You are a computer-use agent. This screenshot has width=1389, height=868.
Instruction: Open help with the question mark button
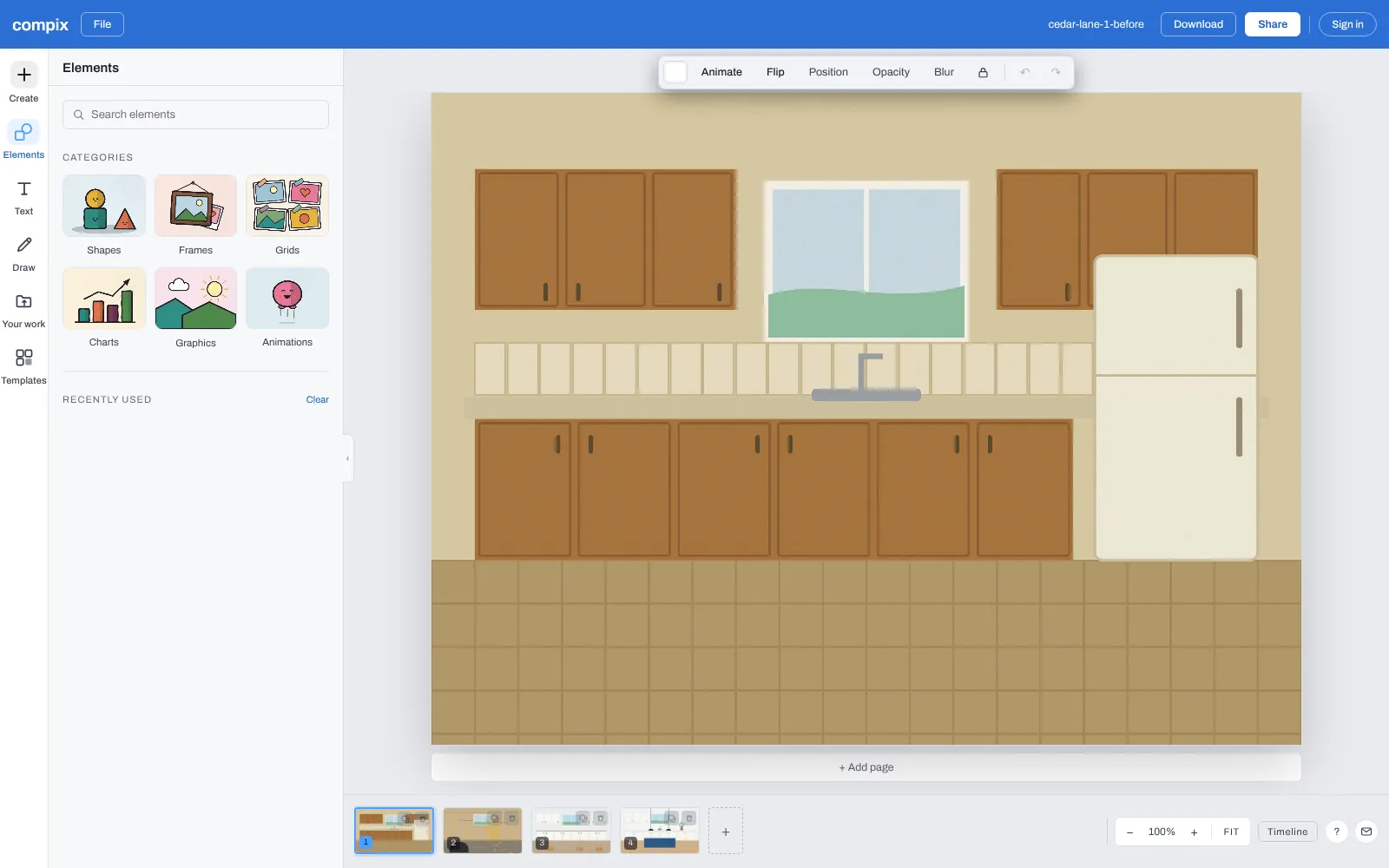point(1337,832)
